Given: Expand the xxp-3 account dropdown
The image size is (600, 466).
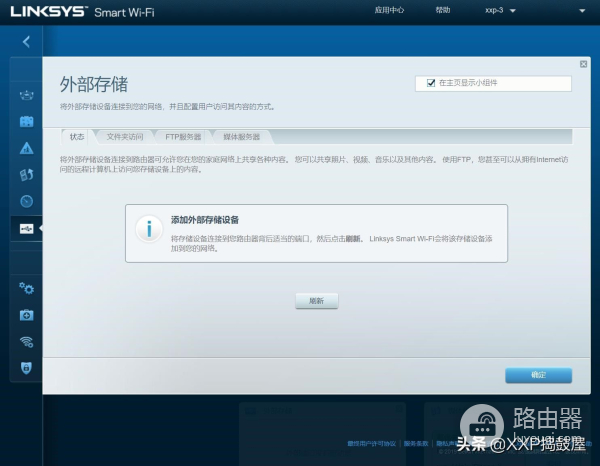Looking at the screenshot, I should 500,11.
